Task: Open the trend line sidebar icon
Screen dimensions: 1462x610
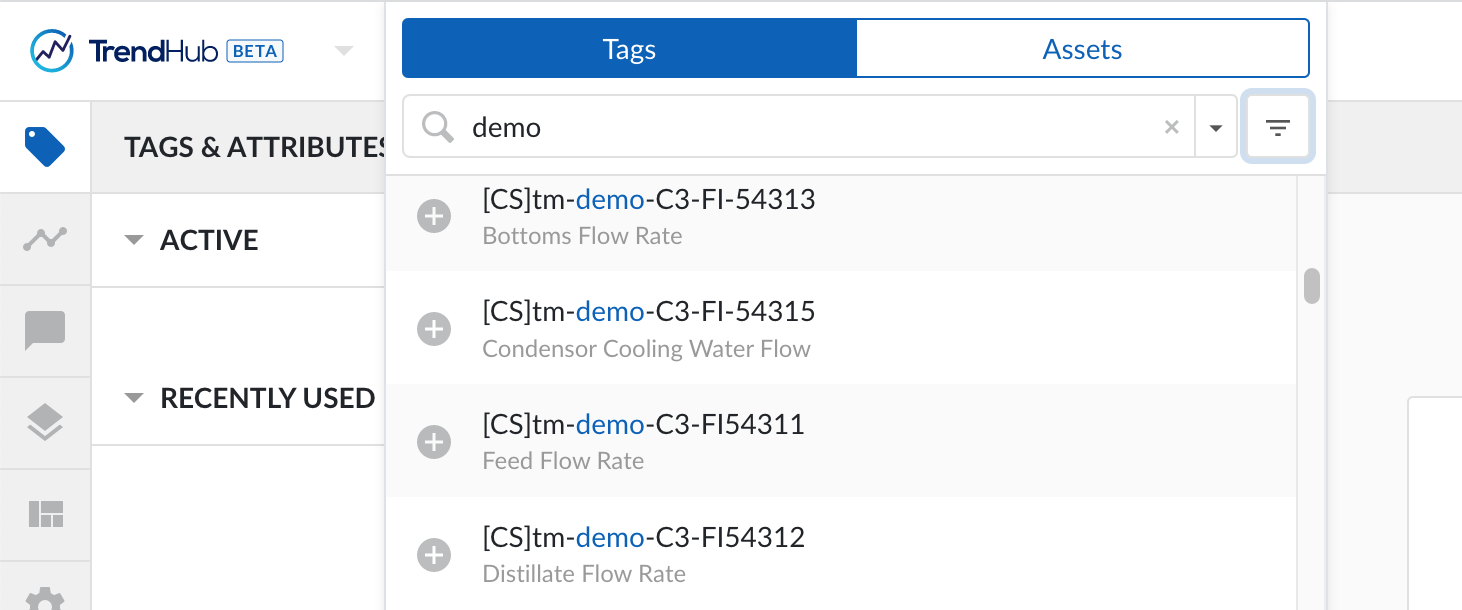Action: (x=45, y=238)
